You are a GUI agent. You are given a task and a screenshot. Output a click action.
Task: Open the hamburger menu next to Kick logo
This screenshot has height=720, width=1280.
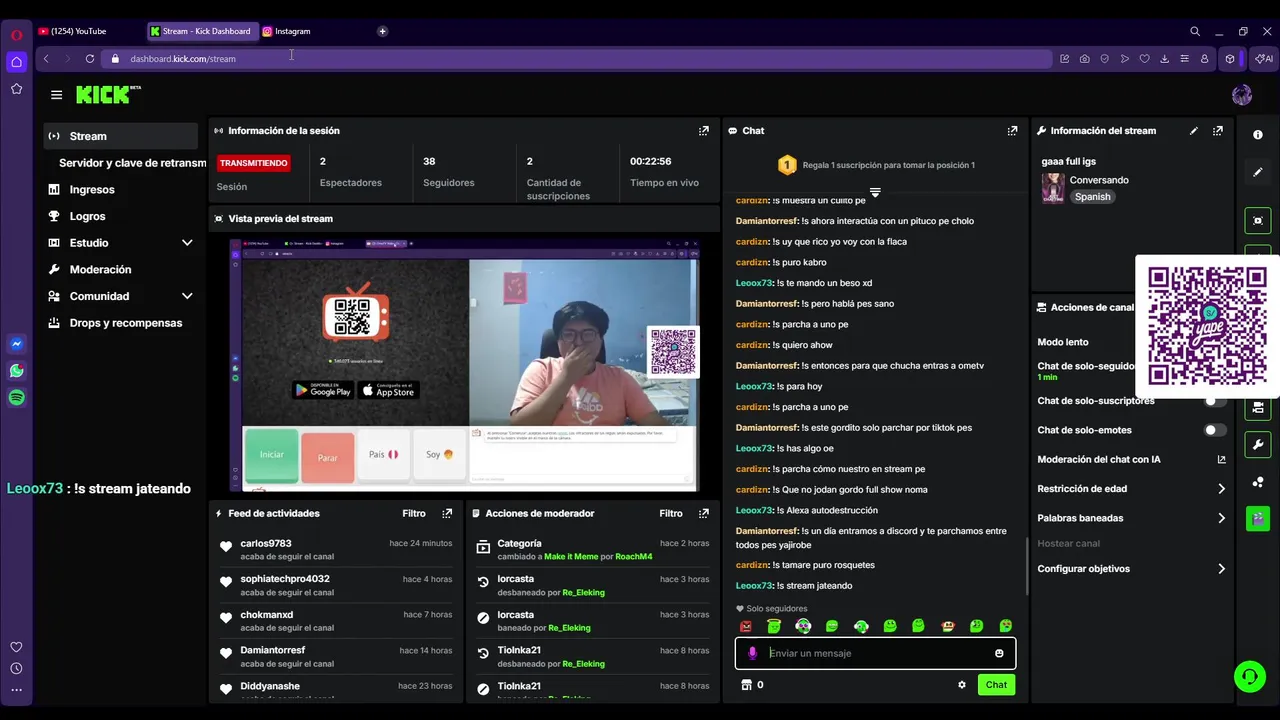[x=56, y=95]
